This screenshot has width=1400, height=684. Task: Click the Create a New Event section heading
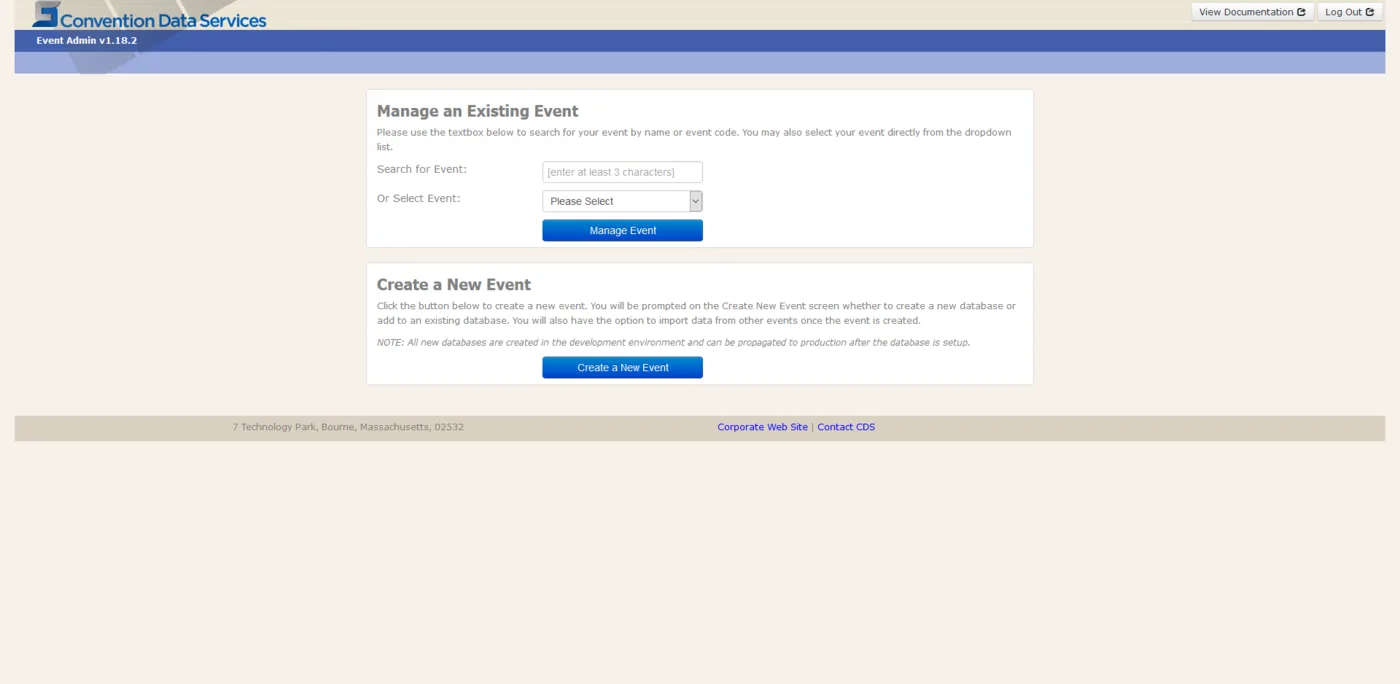pyautogui.click(x=453, y=285)
